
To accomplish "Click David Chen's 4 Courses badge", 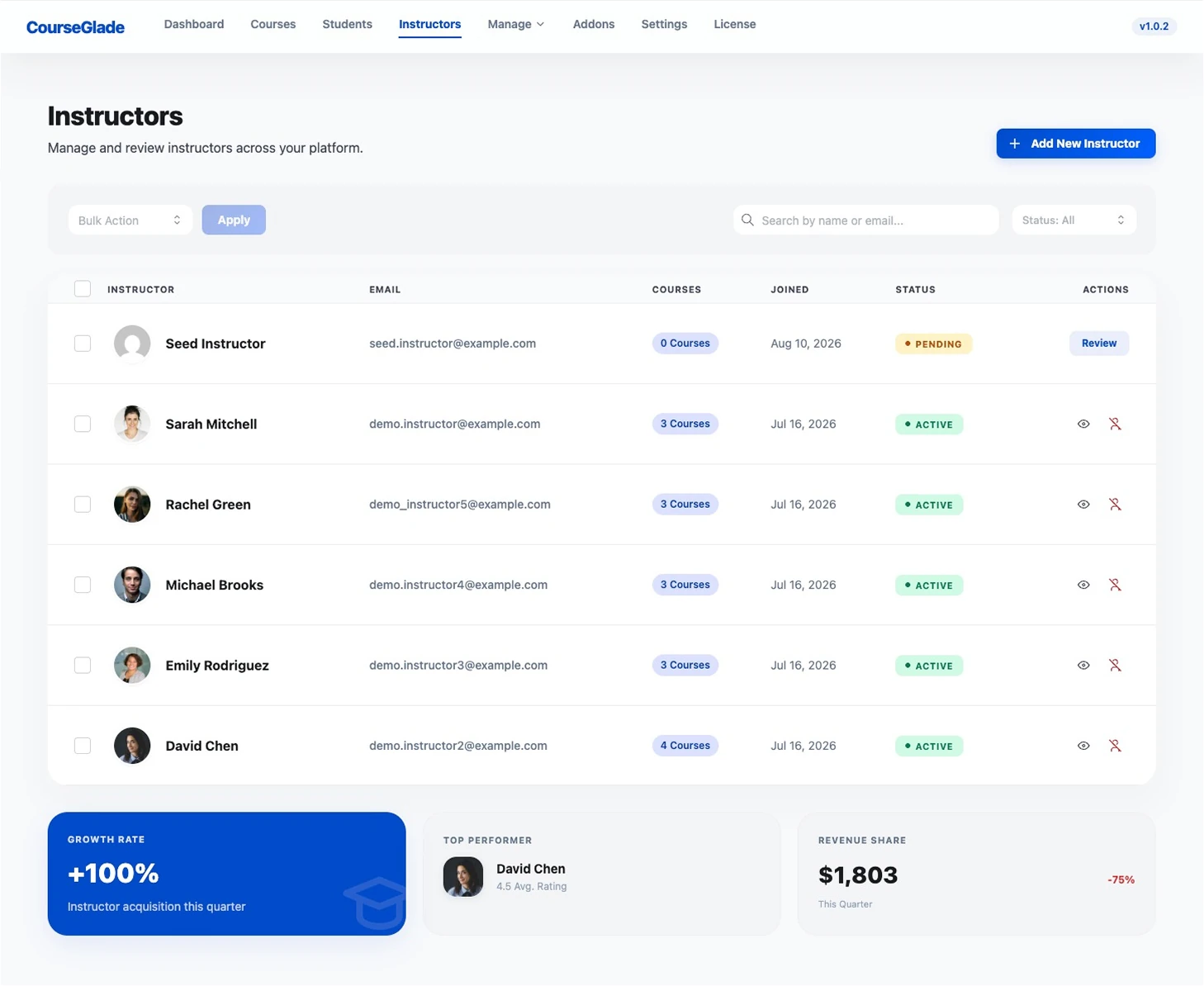I will 685,746.
